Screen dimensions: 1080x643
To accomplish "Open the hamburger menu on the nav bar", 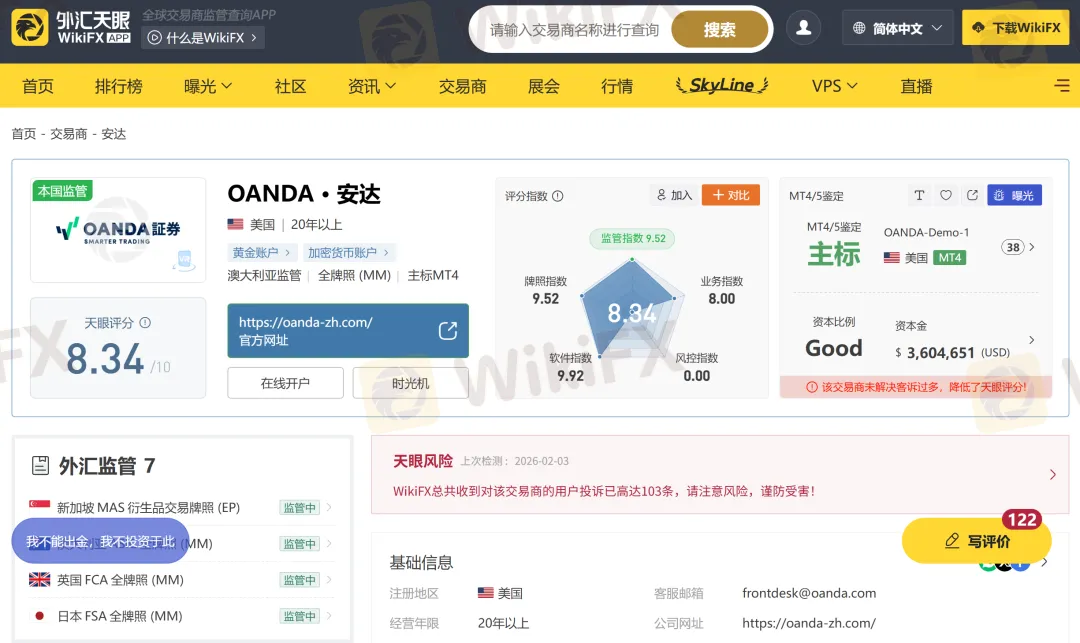I will (1061, 86).
